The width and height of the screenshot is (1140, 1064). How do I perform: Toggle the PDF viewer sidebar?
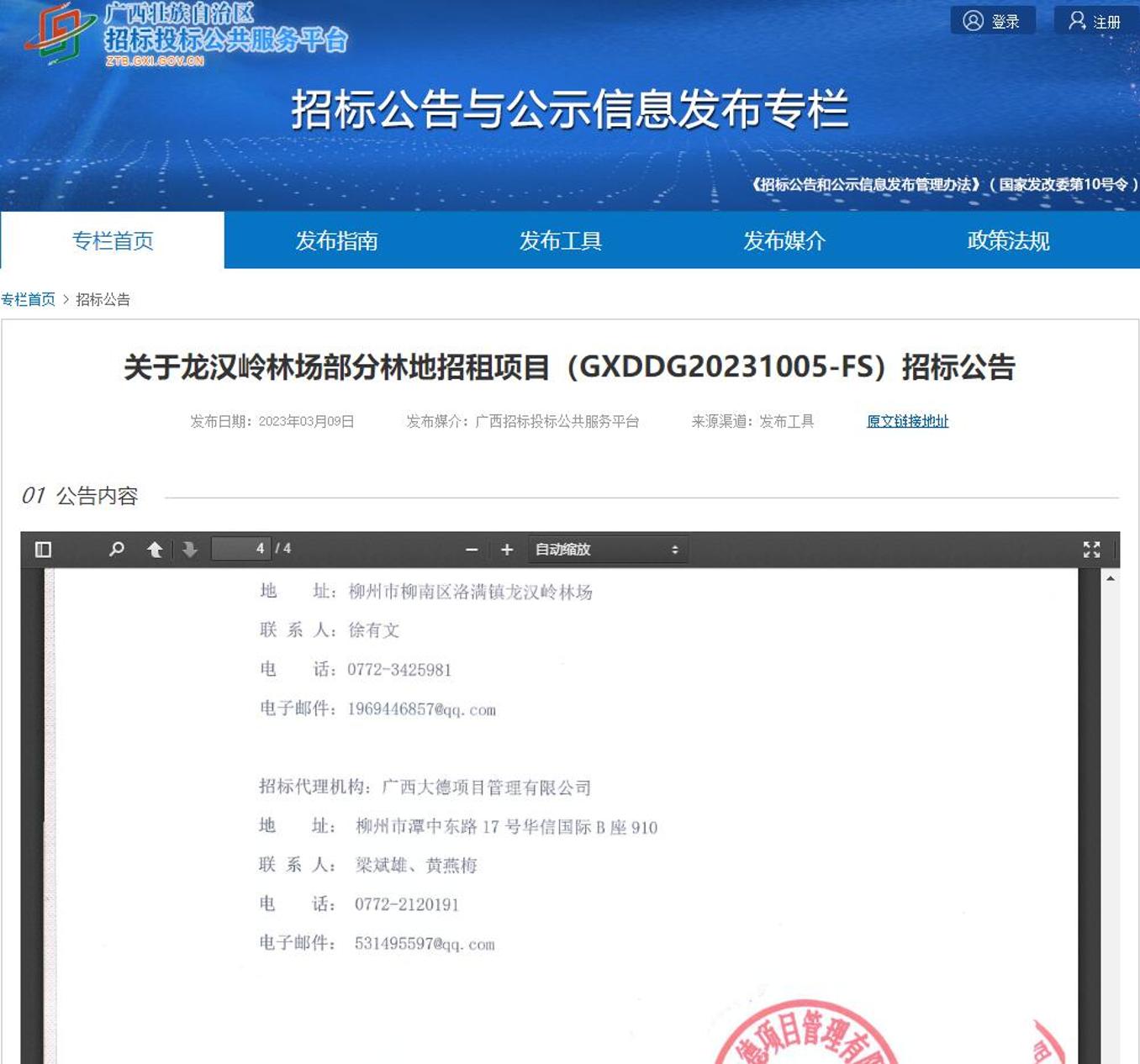44,550
